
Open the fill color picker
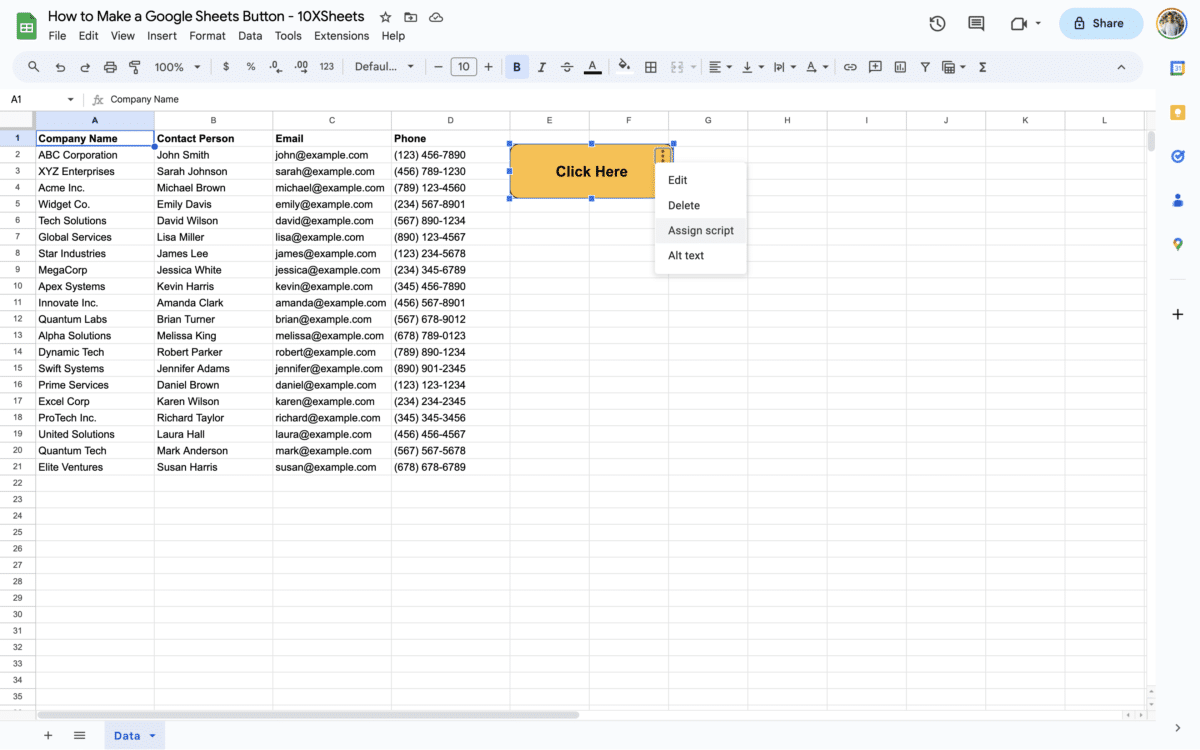click(624, 66)
